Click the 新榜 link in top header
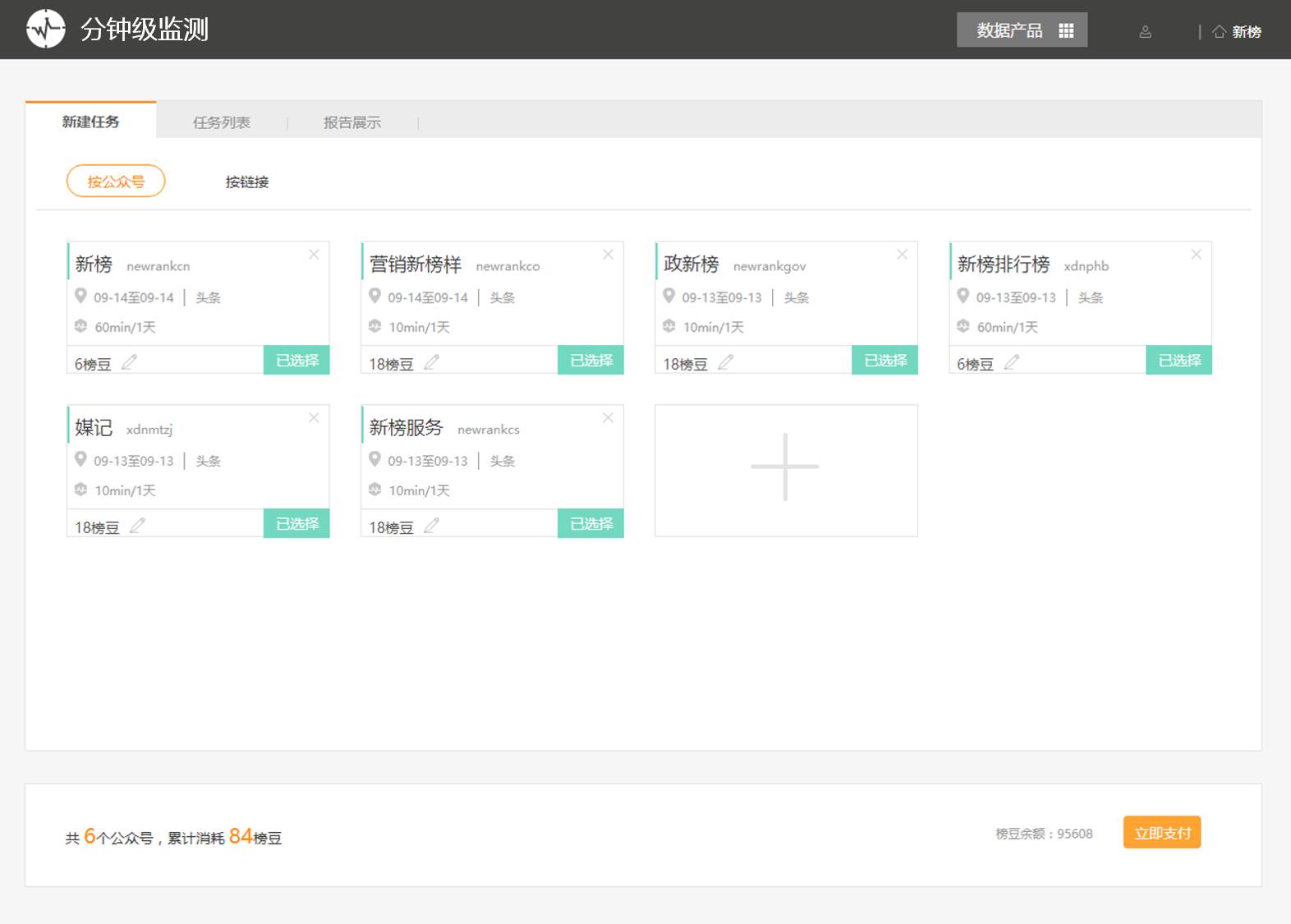 pyautogui.click(x=1246, y=32)
